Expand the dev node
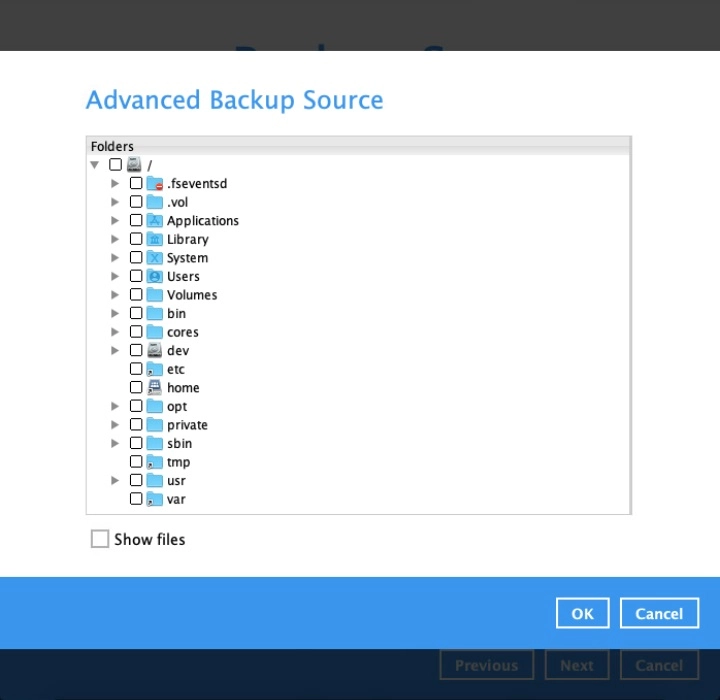Screen dimensions: 720x700 coord(115,350)
